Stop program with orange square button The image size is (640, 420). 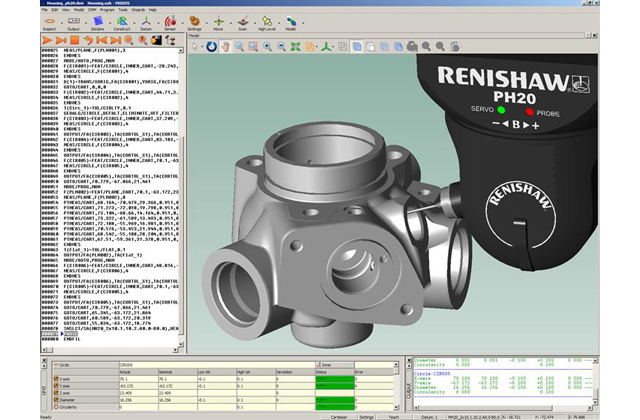74,40
